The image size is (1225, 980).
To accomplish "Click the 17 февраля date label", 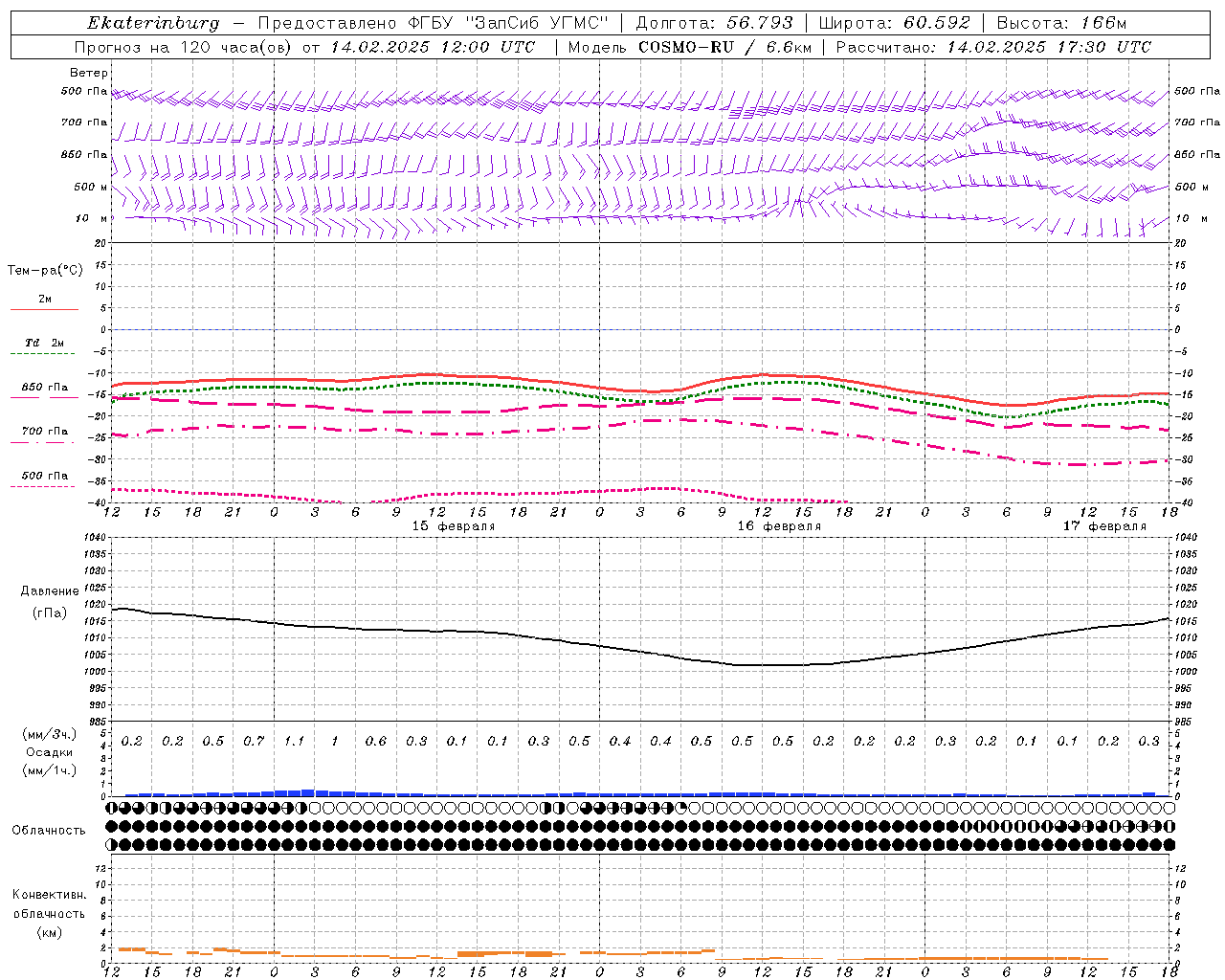I will 1104,526.
